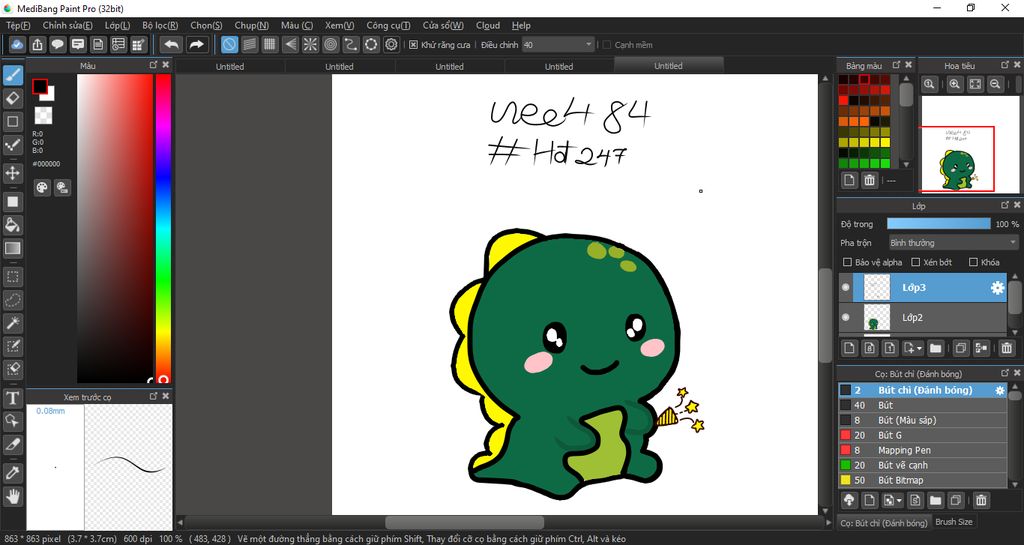This screenshot has width=1024, height=545.
Task: Turn snap off in top toolbar
Action: pos(229,44)
